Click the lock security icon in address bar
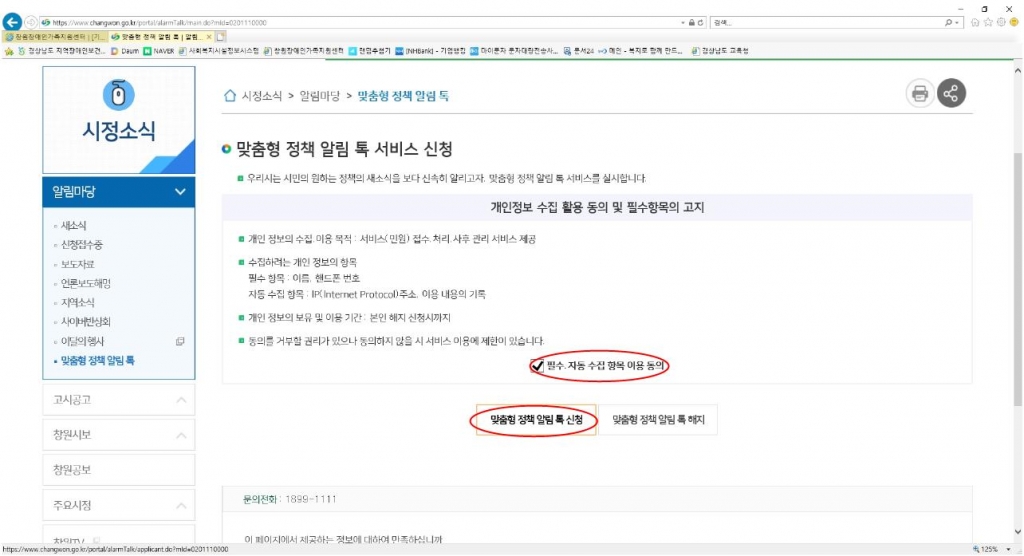 (x=692, y=22)
